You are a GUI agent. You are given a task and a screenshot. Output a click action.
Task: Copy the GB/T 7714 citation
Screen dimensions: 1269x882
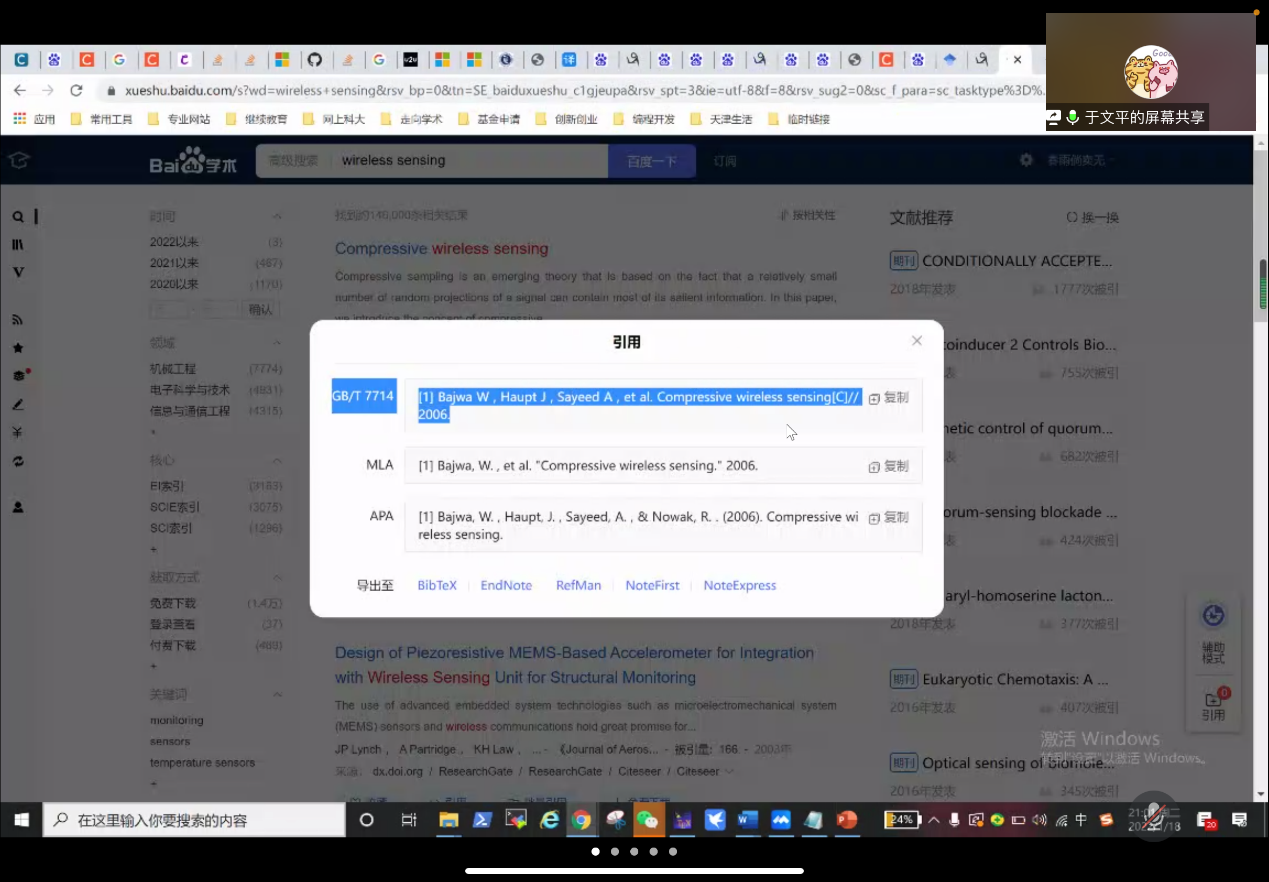click(x=888, y=398)
